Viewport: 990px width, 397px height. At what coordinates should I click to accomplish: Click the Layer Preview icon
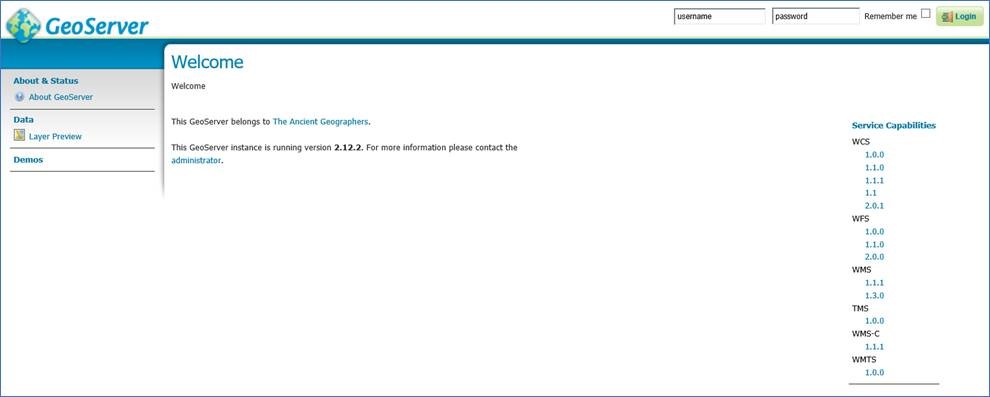20,135
